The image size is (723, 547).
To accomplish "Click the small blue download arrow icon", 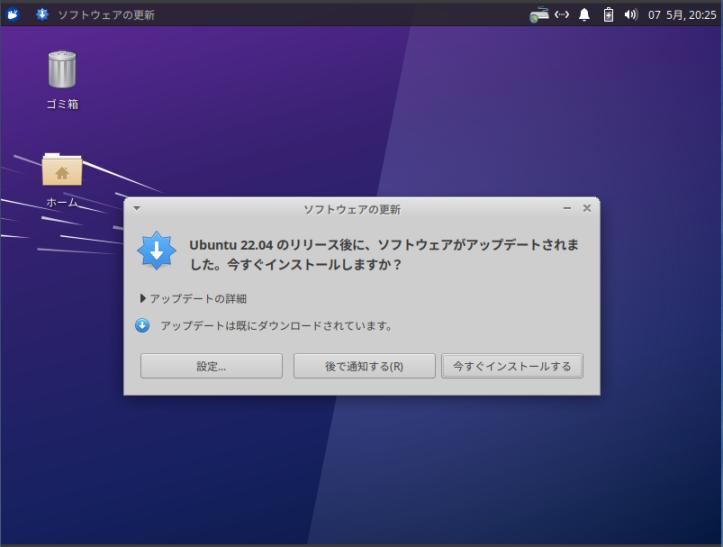I will pos(142,326).
